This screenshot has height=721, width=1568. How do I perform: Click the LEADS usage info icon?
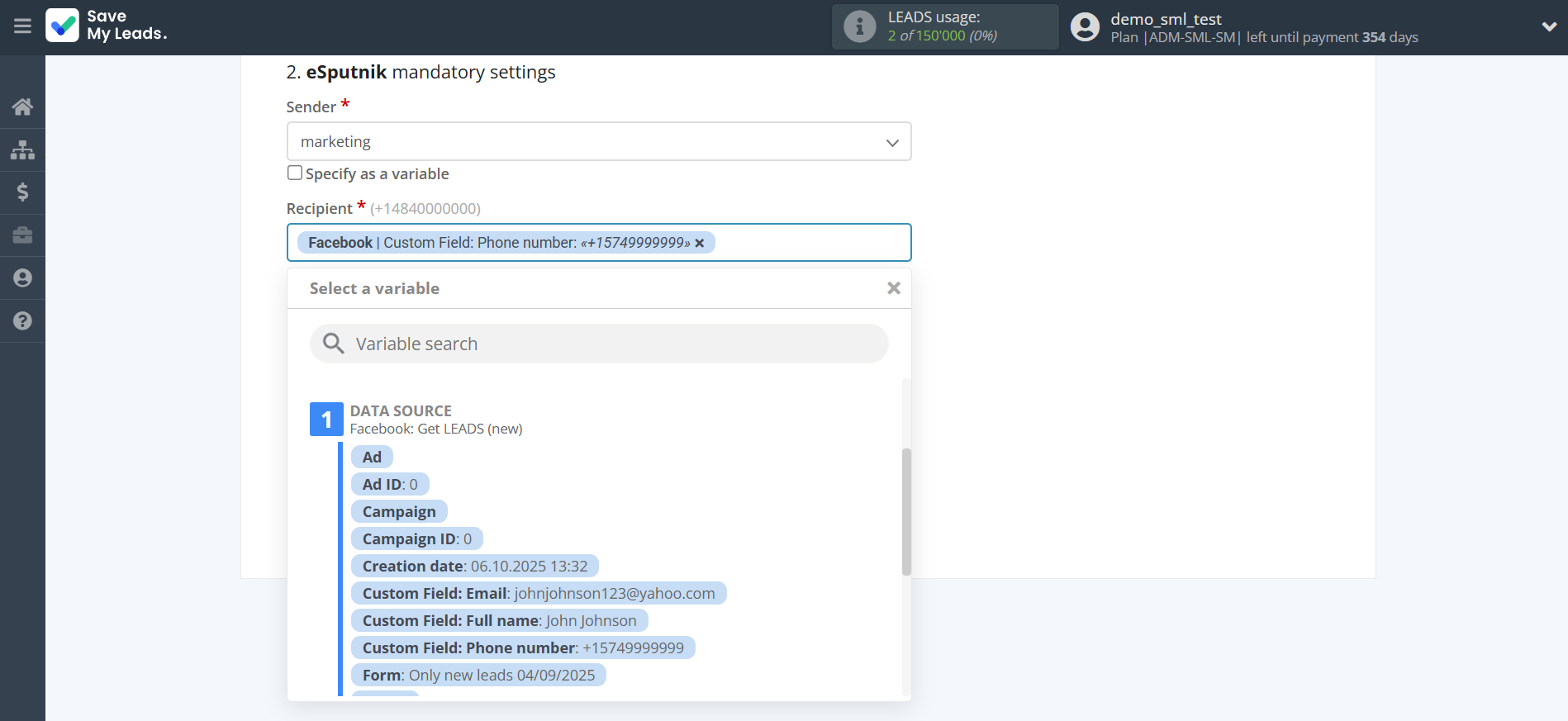859,26
